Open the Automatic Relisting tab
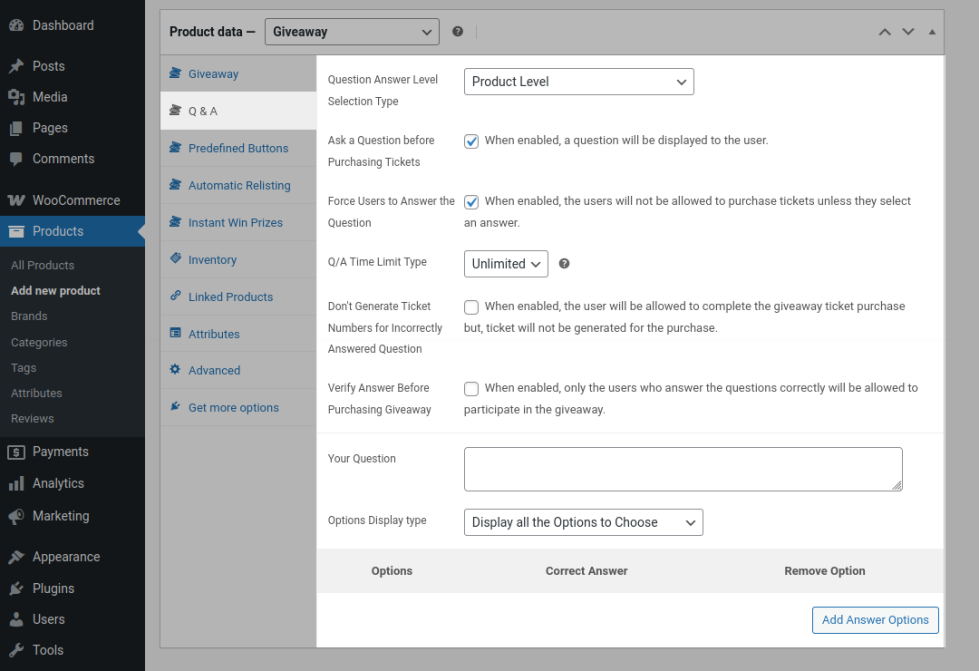 239,185
